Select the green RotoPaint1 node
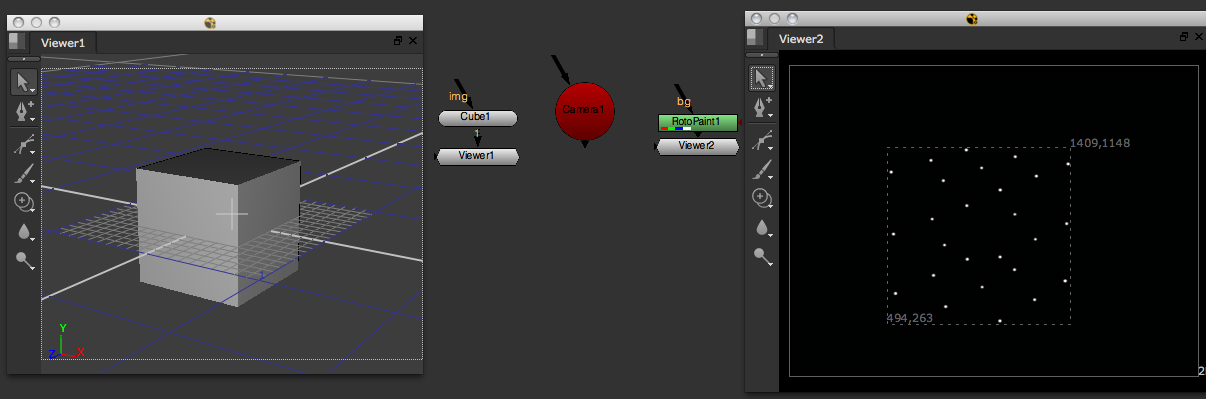 pyautogui.click(x=697, y=122)
